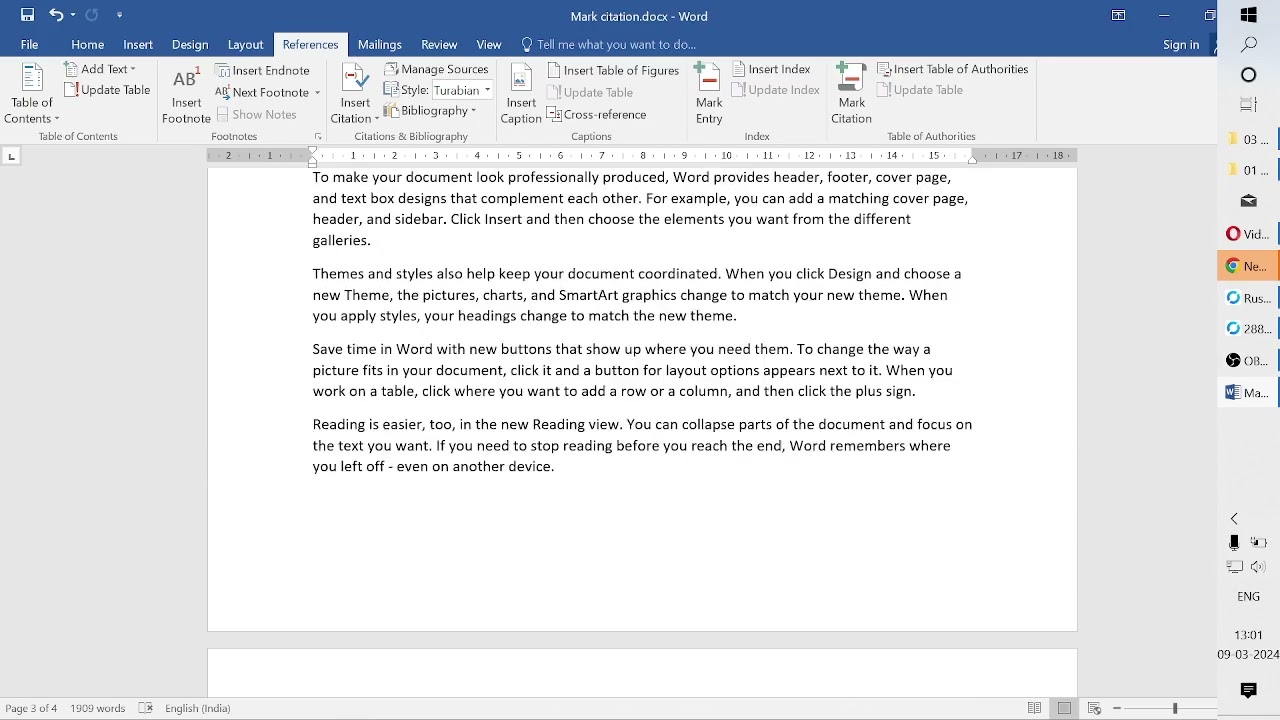Click English (India) language indicator

197,708
